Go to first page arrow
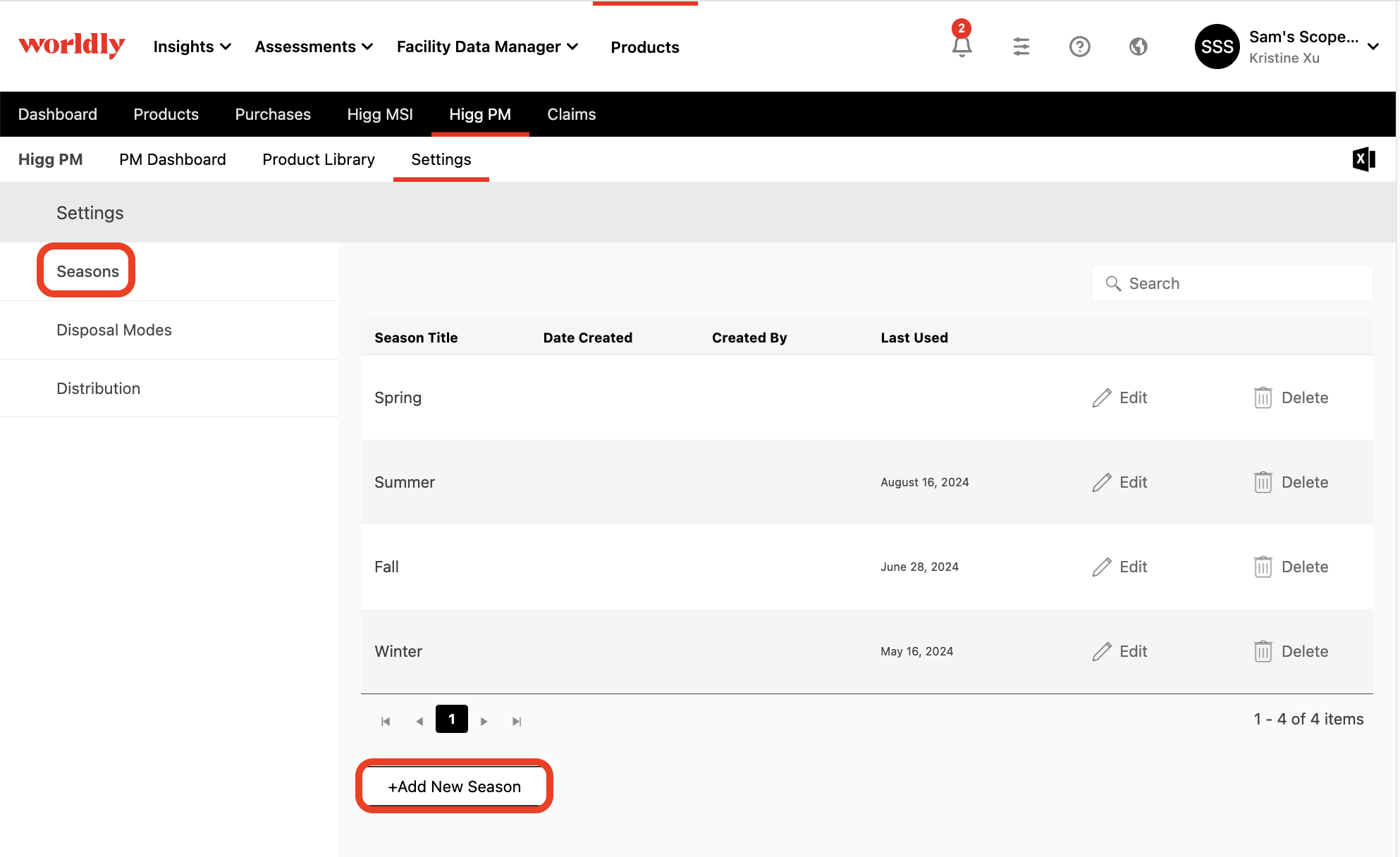This screenshot has height=857, width=1400. click(386, 721)
